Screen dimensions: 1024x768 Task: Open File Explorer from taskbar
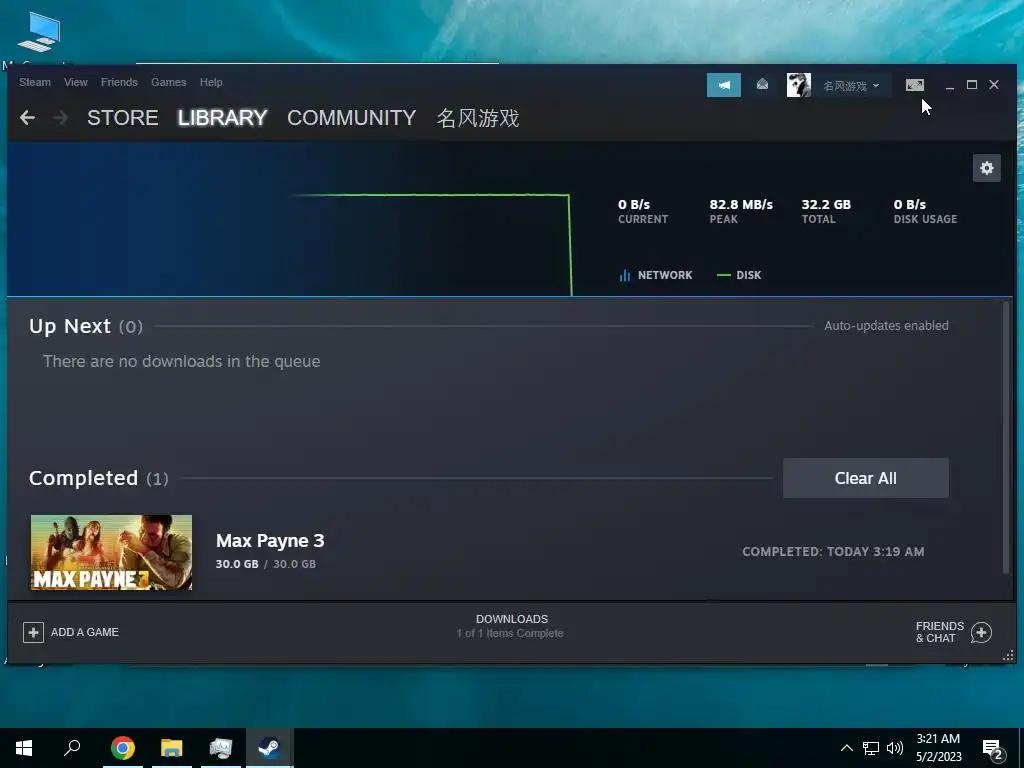pos(172,748)
